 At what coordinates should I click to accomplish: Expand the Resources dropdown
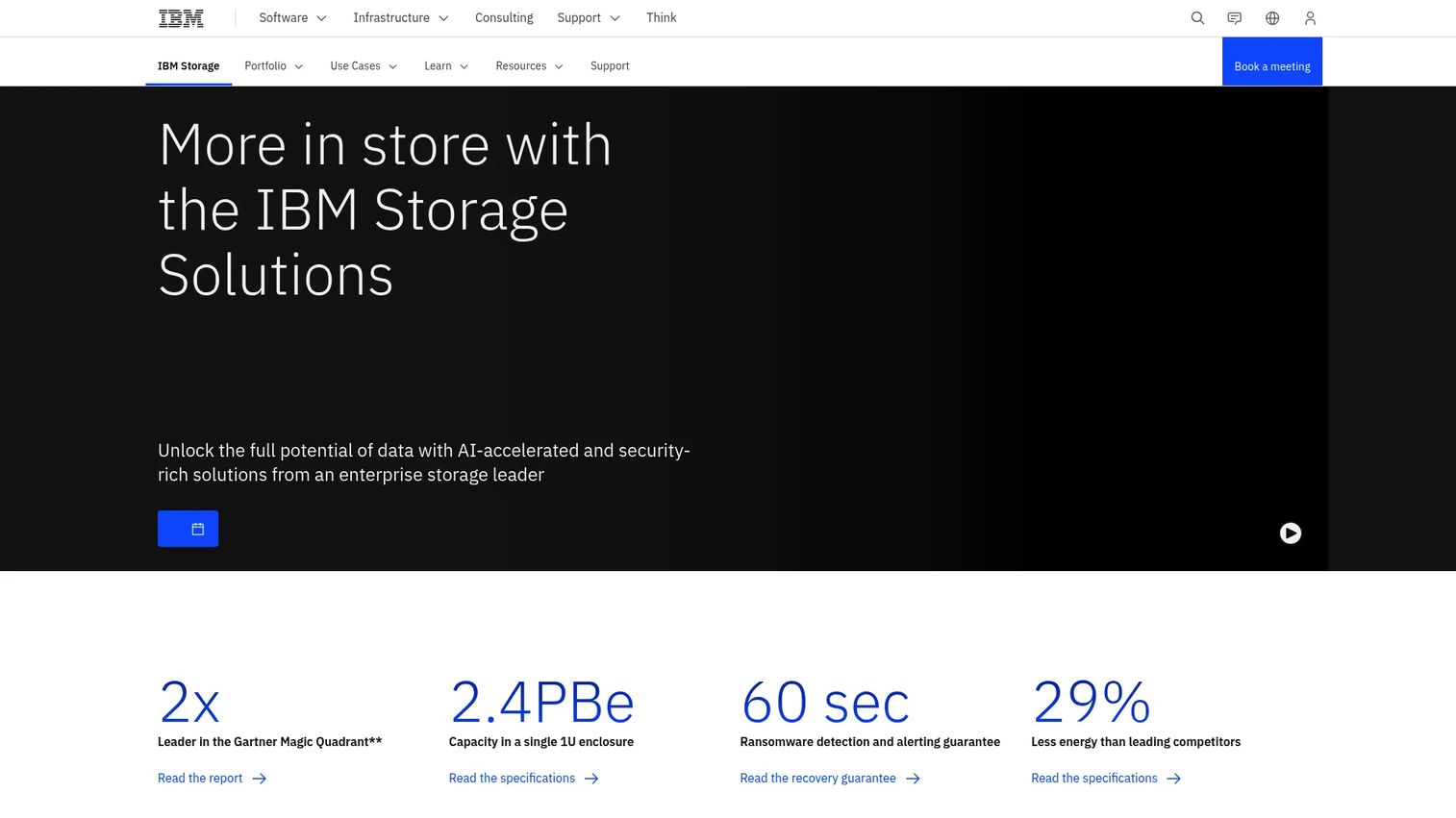[x=529, y=66]
